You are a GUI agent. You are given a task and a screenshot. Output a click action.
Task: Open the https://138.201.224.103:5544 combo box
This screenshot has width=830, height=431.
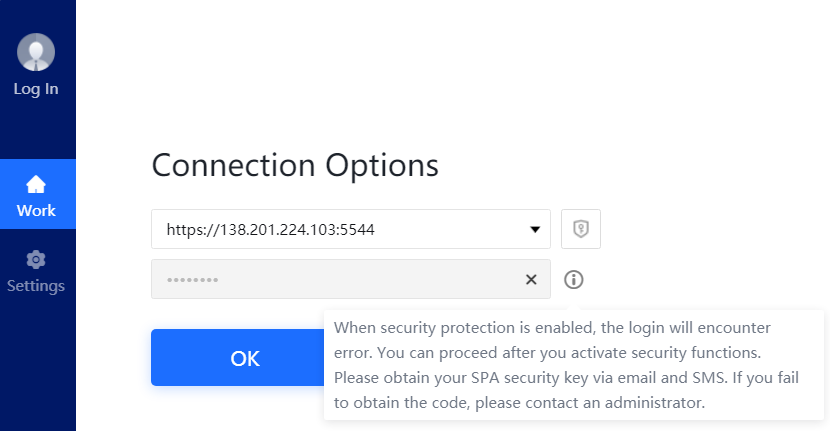click(351, 229)
